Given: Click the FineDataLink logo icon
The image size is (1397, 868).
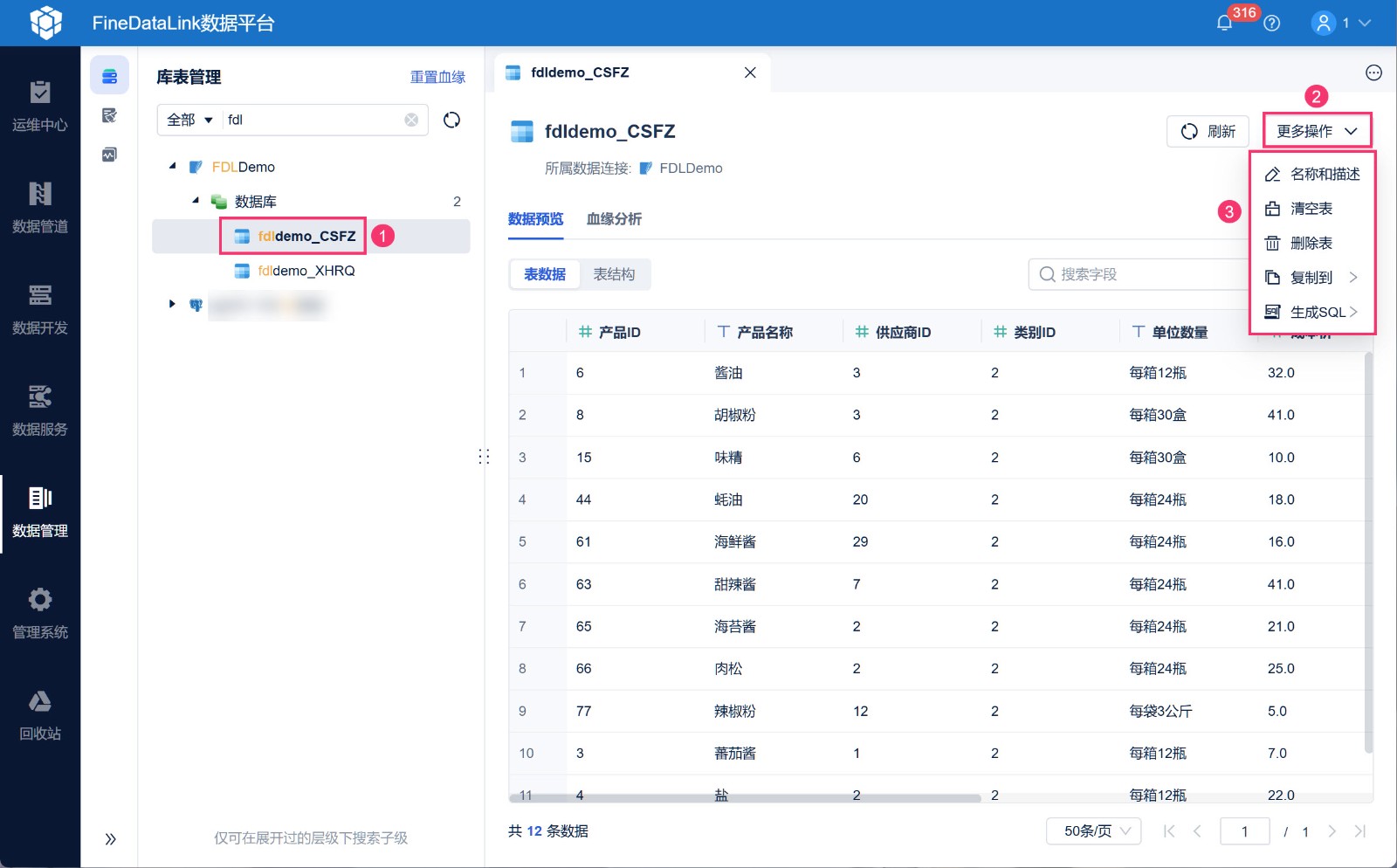Looking at the screenshot, I should pos(46,23).
